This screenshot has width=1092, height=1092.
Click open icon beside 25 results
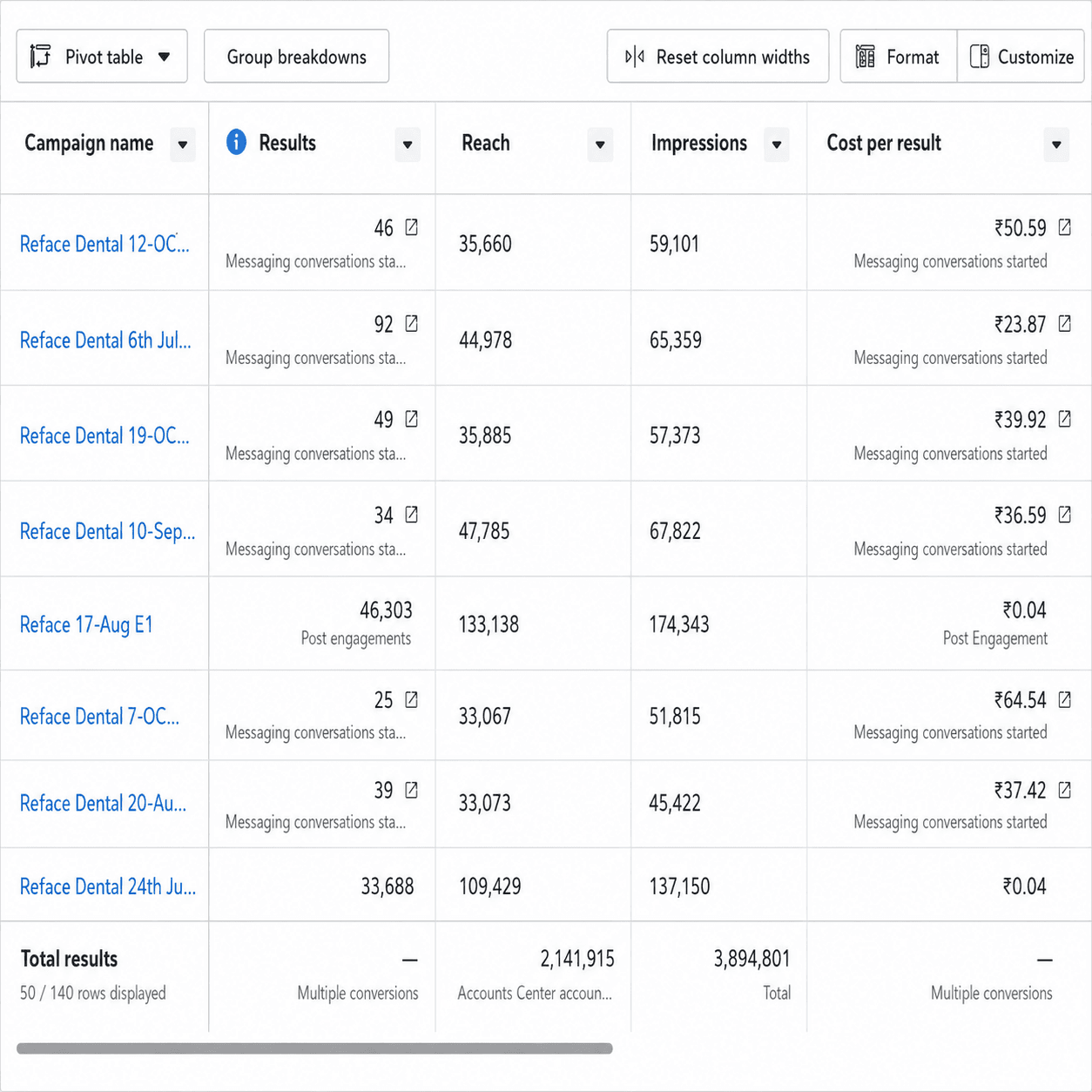pyautogui.click(x=412, y=699)
